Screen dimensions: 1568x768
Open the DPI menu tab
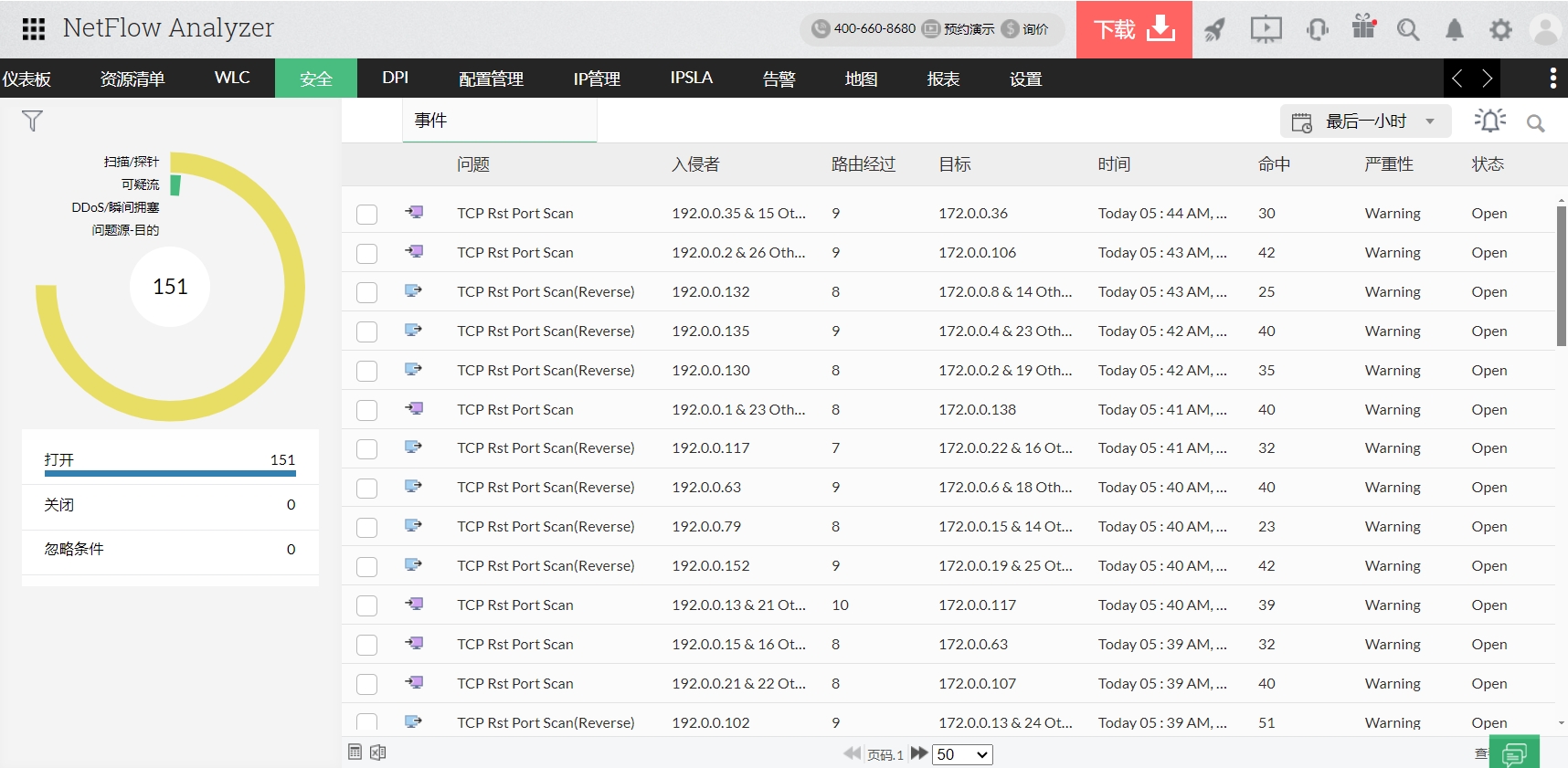[x=395, y=79]
